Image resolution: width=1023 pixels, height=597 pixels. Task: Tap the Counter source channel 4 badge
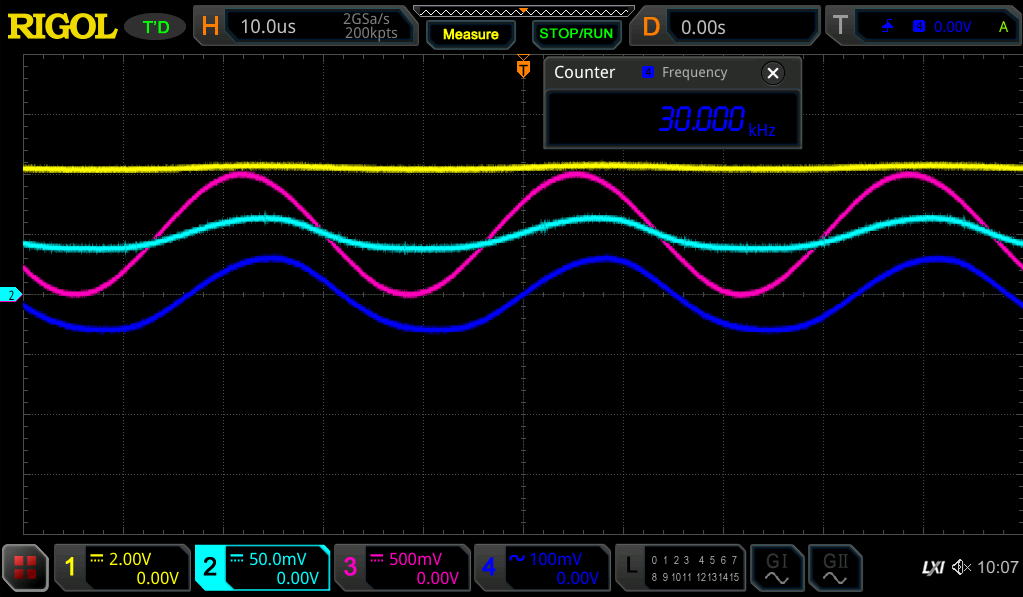[647, 72]
